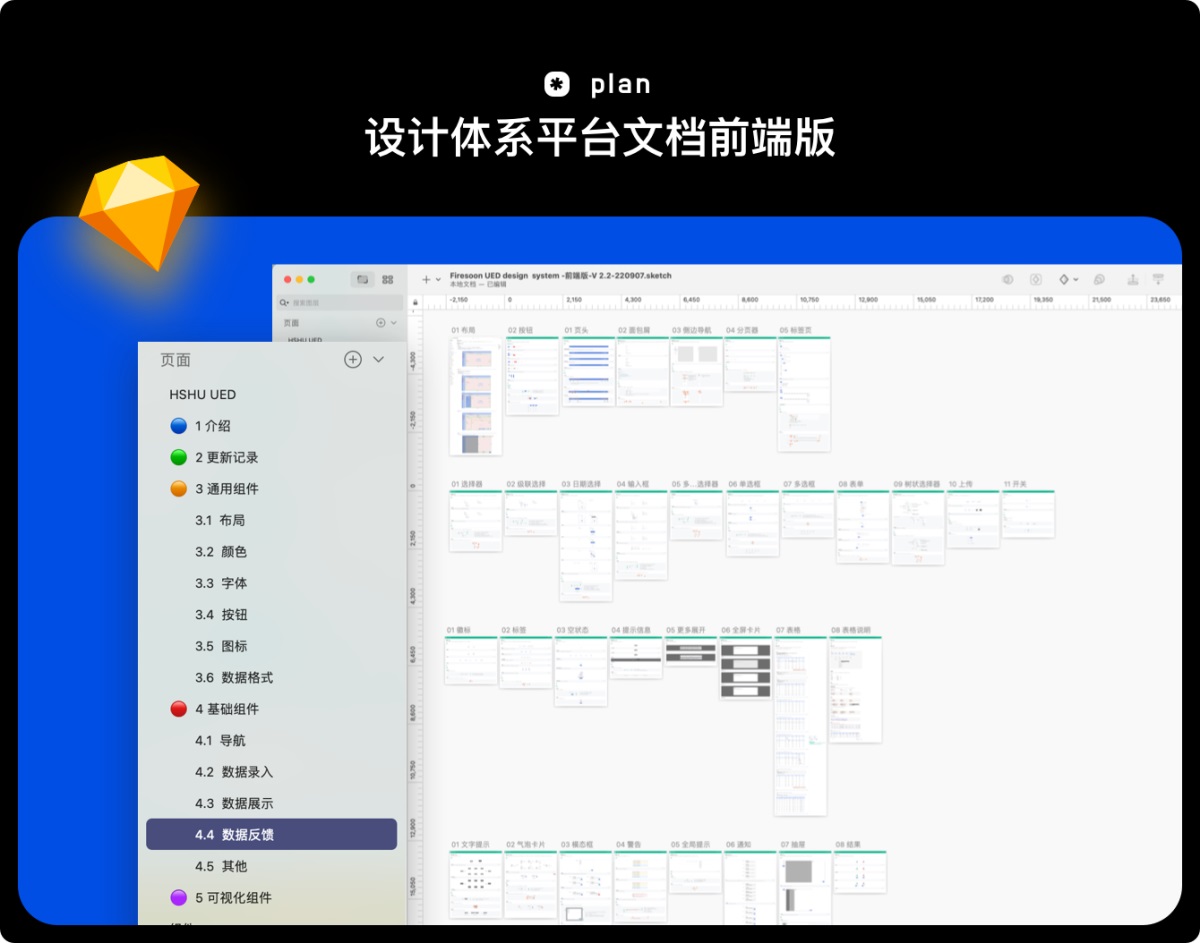Click small add page button in background sidebar
This screenshot has height=943, width=1200.
380,323
